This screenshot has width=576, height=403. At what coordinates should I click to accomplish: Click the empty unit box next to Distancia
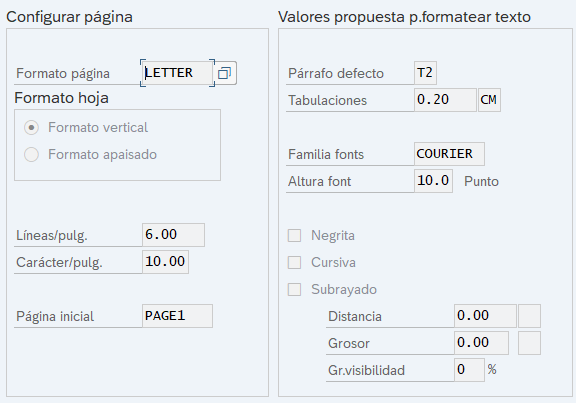529,316
